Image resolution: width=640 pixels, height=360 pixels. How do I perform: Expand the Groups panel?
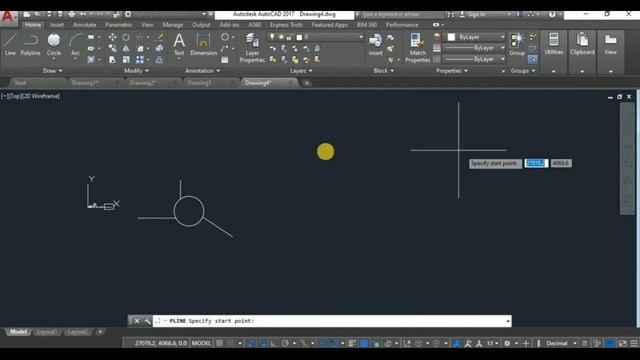coord(523,71)
